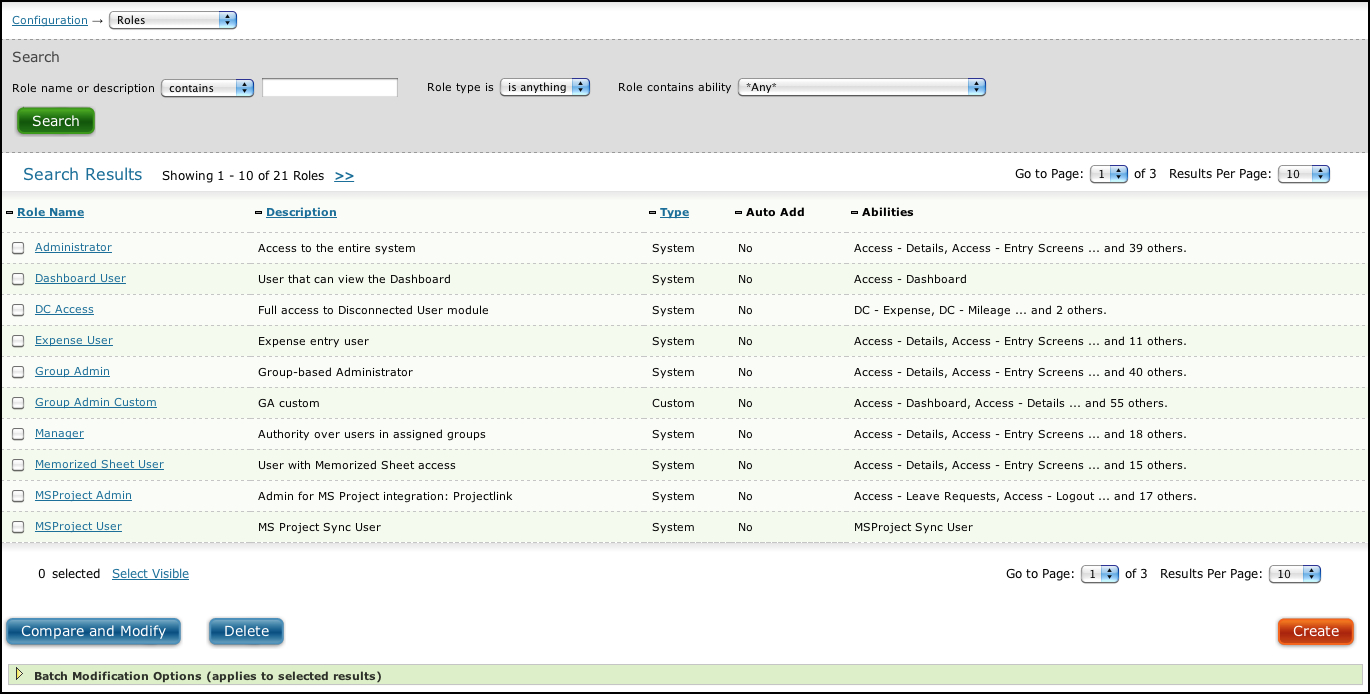Viewport: 1370px width, 694px height.
Task: Open the DC Access role link
Action: pos(64,309)
